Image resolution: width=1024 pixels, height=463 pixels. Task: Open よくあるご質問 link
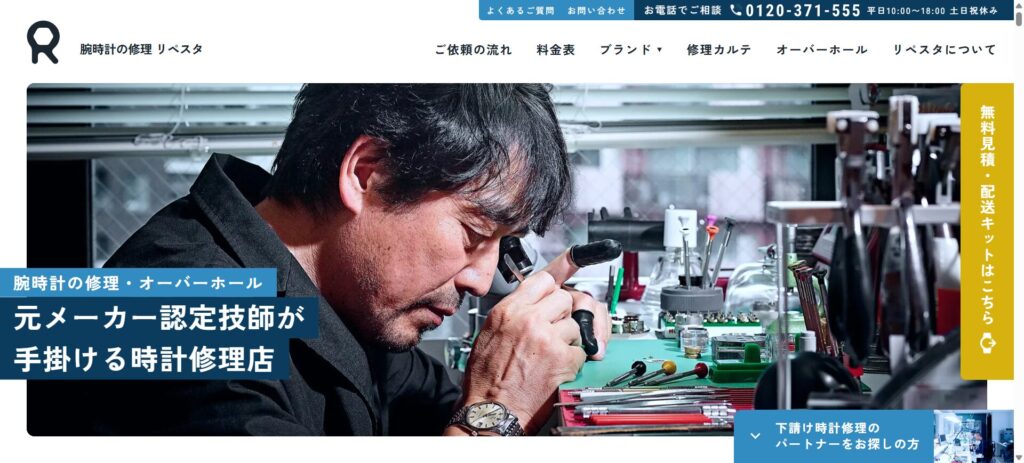520,10
